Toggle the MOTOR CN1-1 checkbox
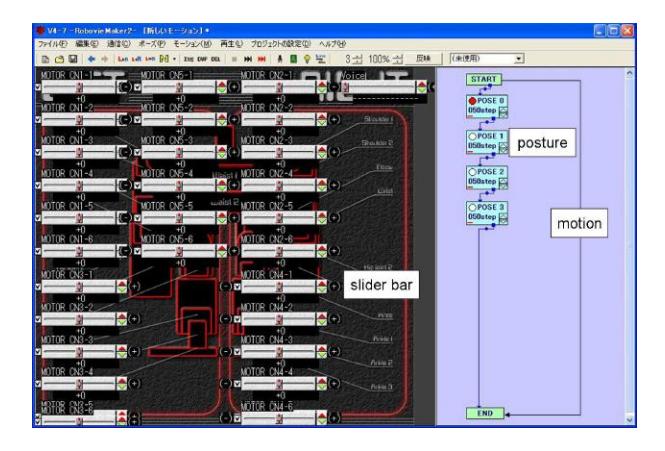This screenshot has height=451, width=665. pyautogui.click(x=38, y=87)
